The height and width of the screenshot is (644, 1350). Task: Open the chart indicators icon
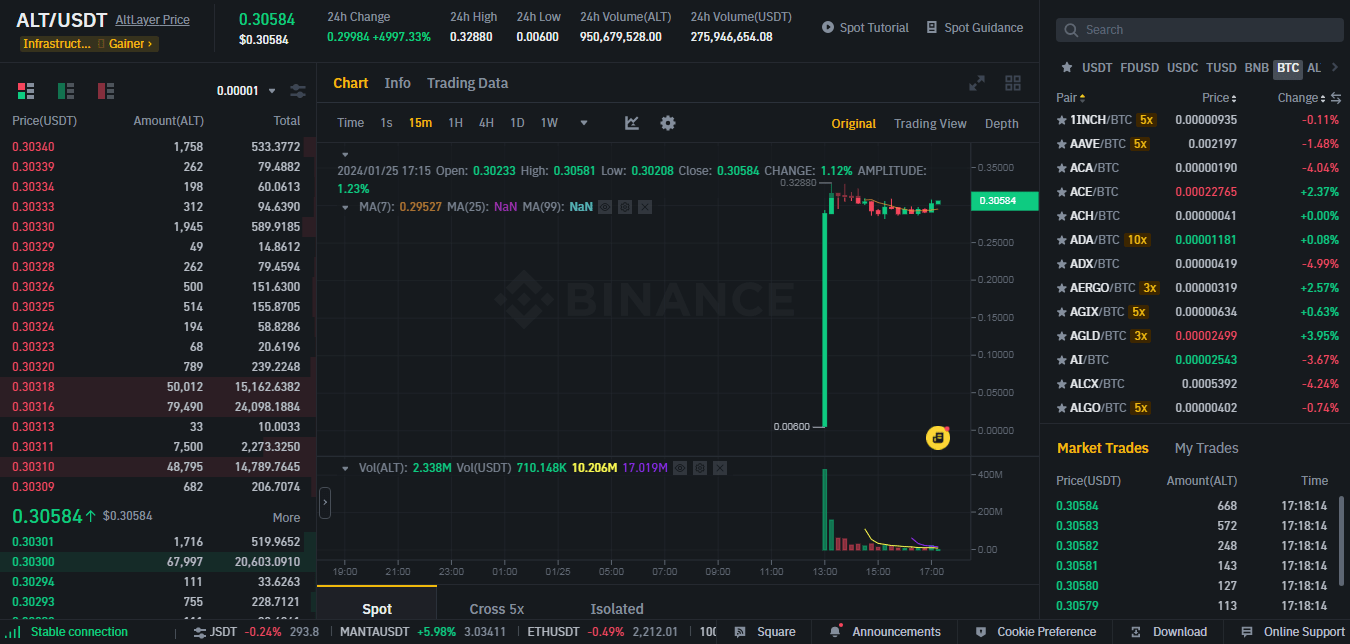coord(631,122)
